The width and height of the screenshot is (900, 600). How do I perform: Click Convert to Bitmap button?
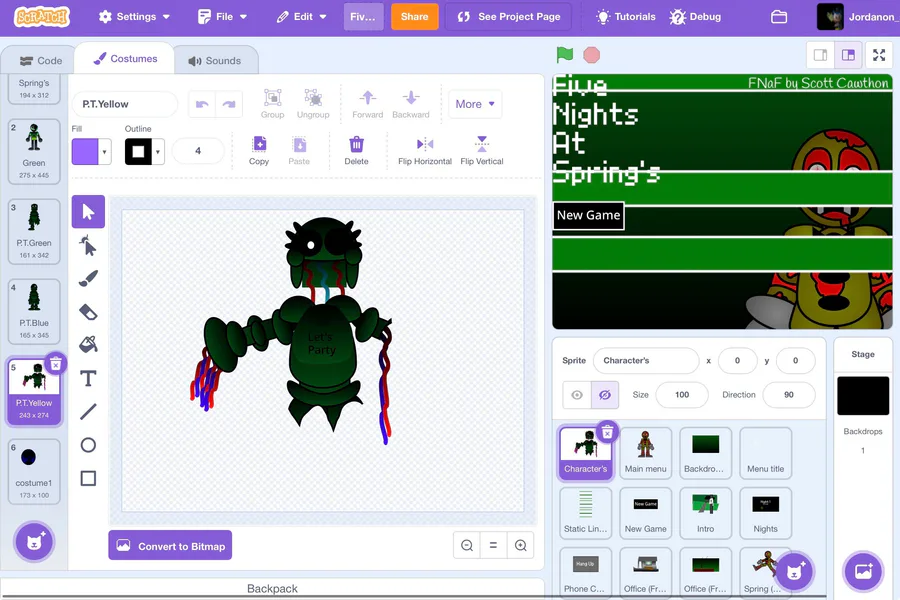pyautogui.click(x=170, y=545)
